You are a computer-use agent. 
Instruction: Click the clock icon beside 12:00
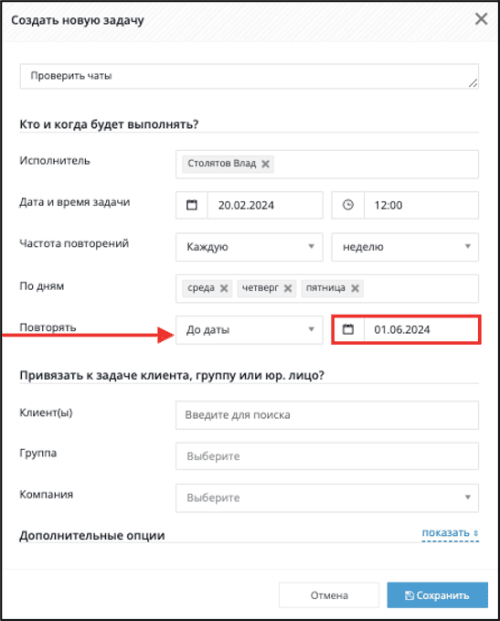click(x=348, y=205)
